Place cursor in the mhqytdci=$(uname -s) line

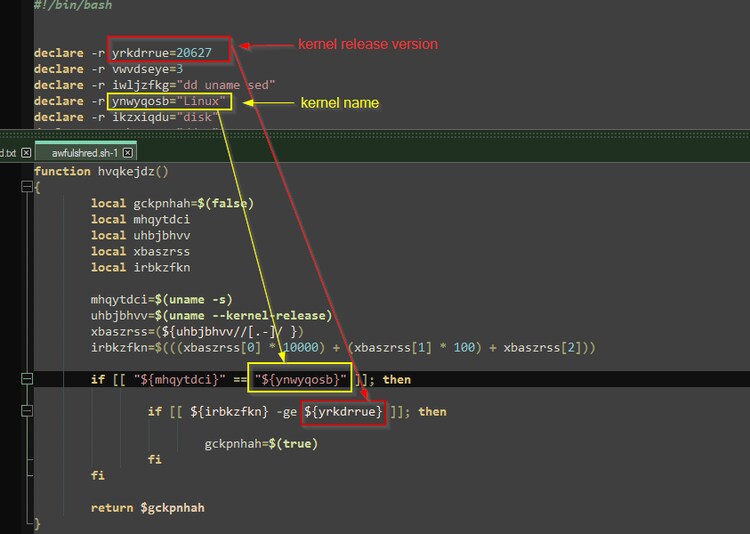(x=158, y=299)
